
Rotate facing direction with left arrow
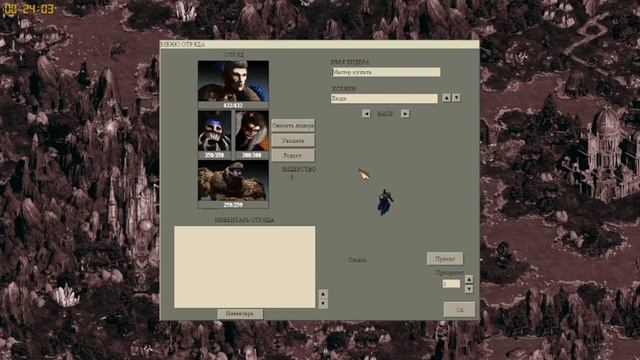point(367,114)
